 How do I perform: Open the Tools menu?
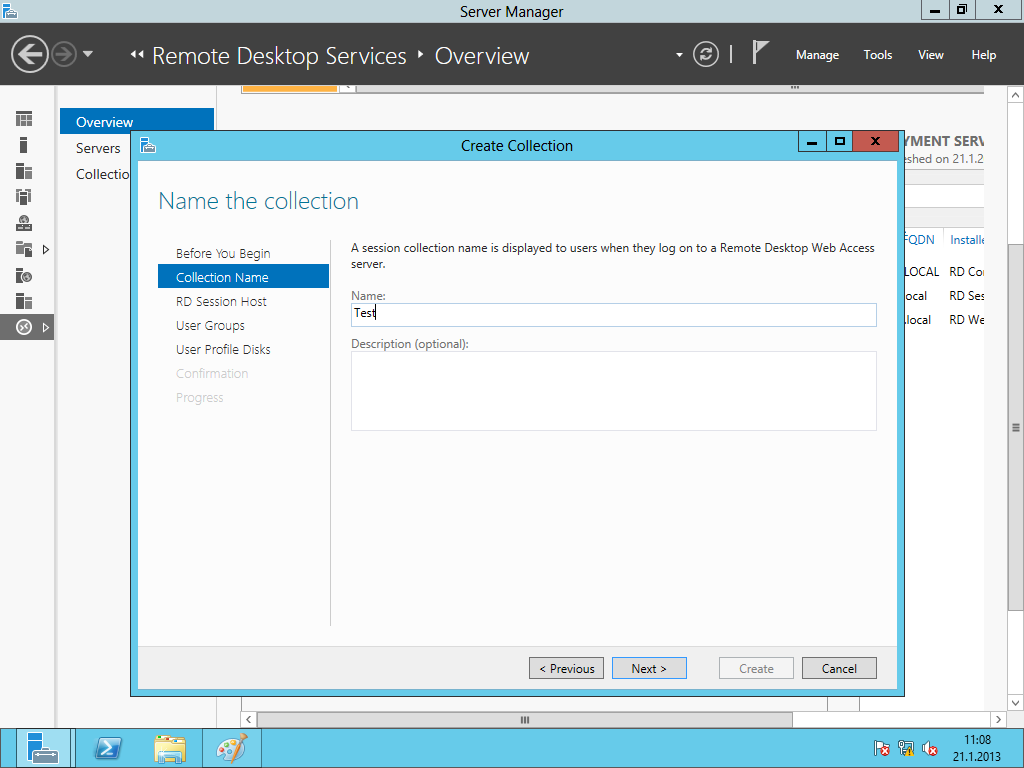(877, 55)
